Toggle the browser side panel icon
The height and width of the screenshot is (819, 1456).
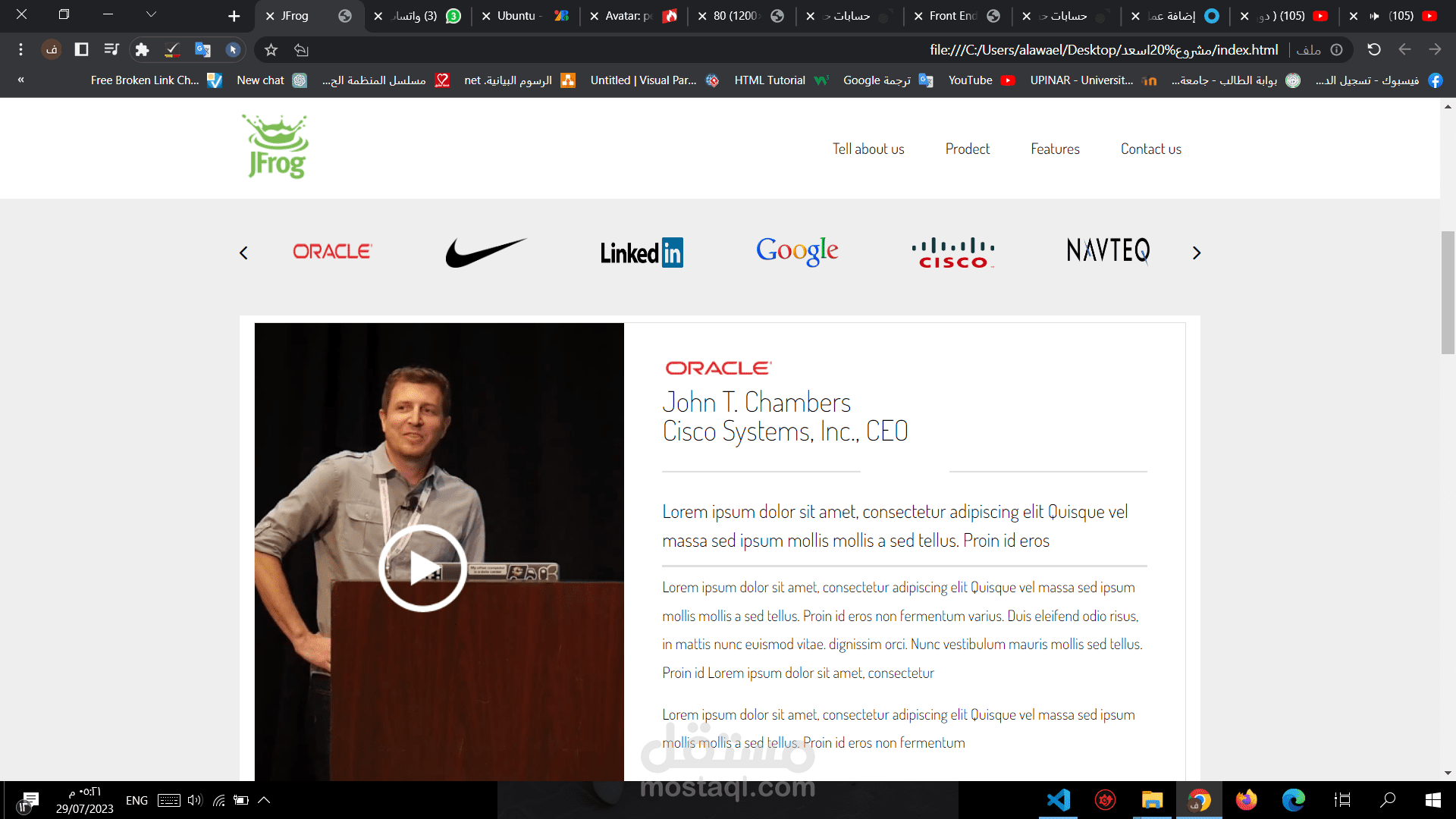pyautogui.click(x=81, y=50)
